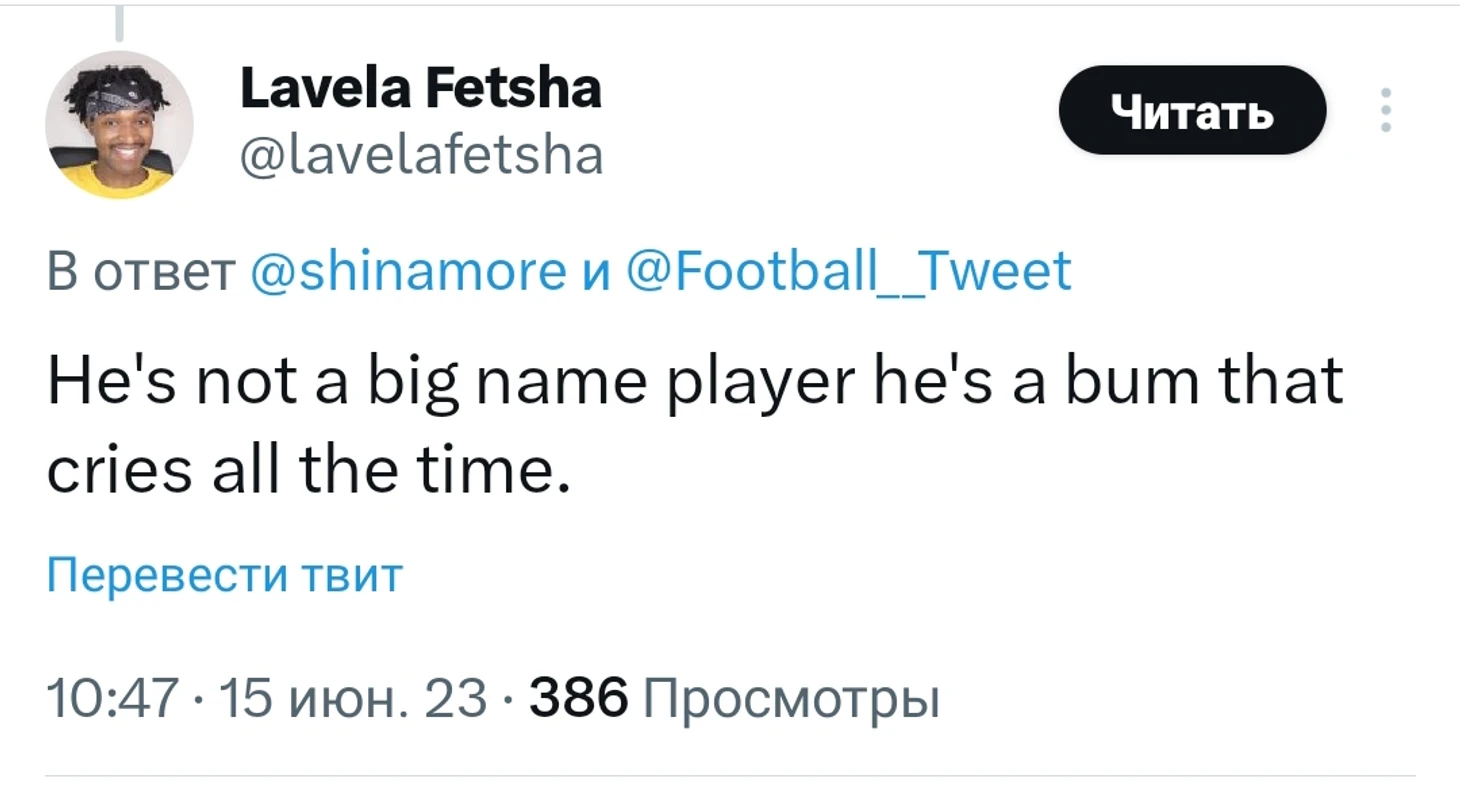Translate the tweet via Перевести твит
The height and width of the screenshot is (794, 1460).
225,576
